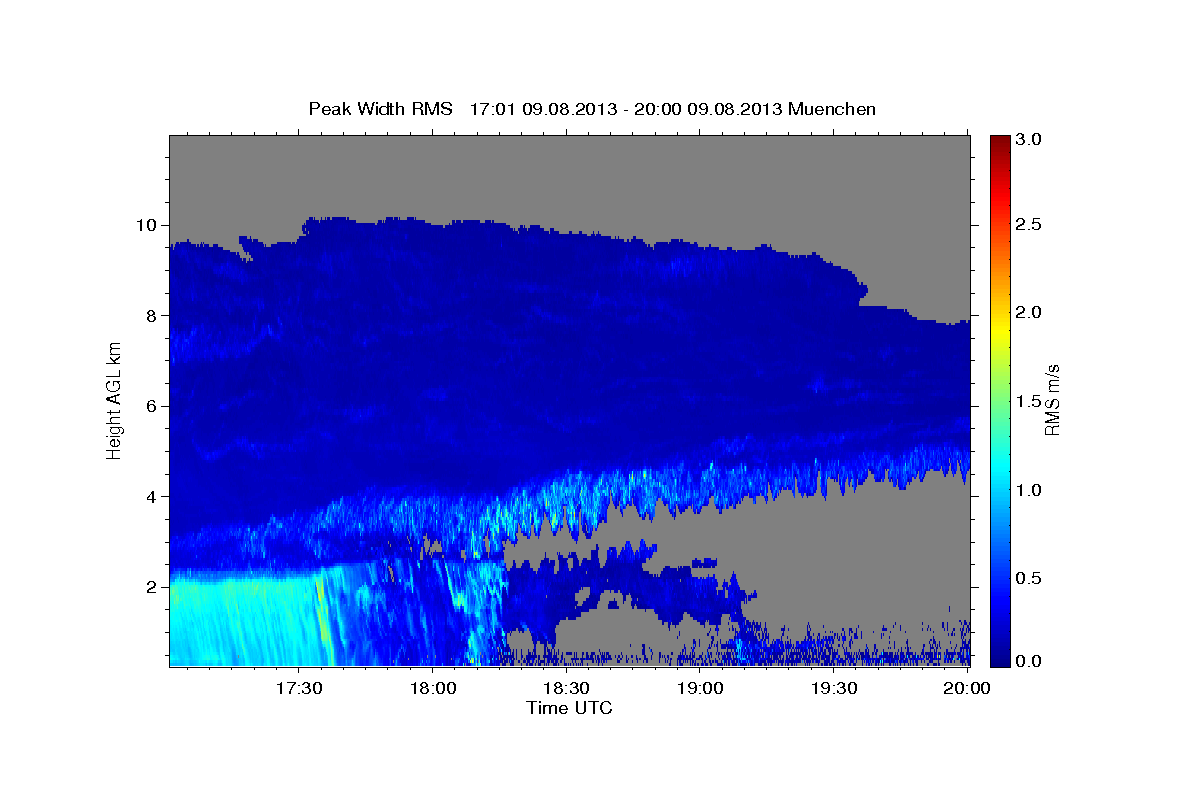Click the 'RMS m/s' colorbar title
This screenshot has width=1200, height=800.
tap(1052, 401)
